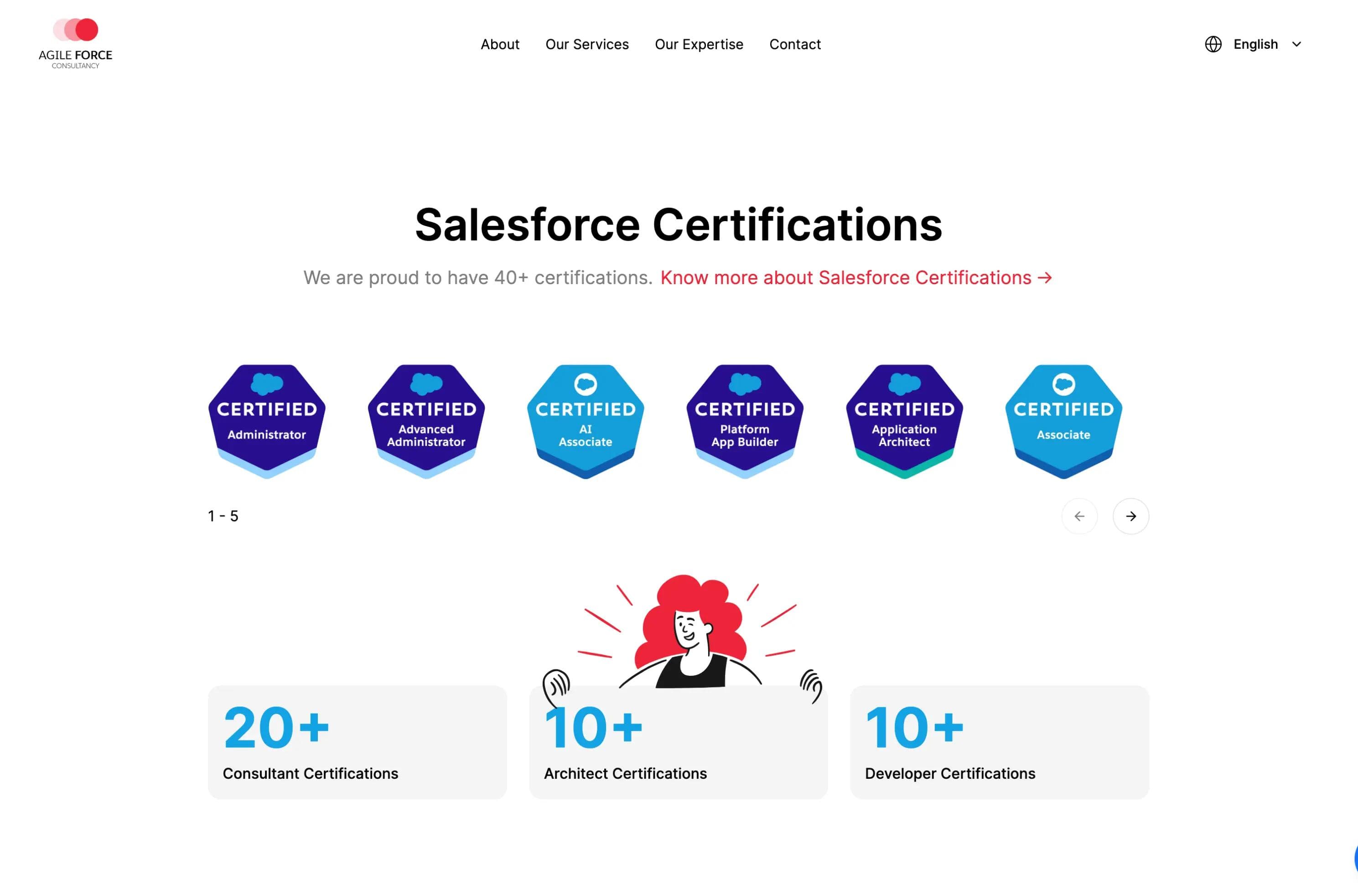This screenshot has width=1358, height=896.
Task: Open the Contact menu item
Action: click(x=795, y=44)
